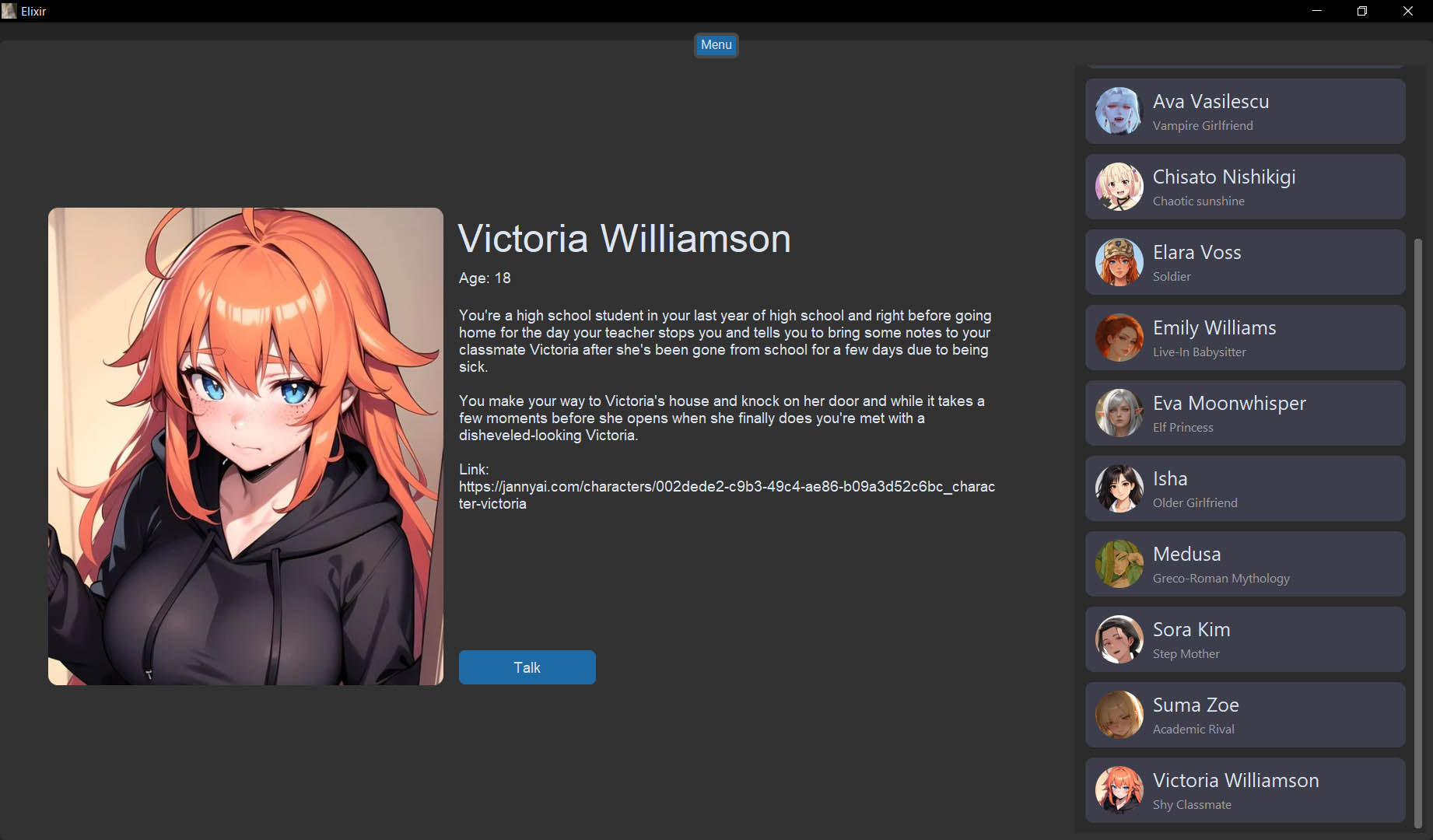Click the Vampire Girlfriend subtitle
The height and width of the screenshot is (840, 1433).
coord(1203,125)
